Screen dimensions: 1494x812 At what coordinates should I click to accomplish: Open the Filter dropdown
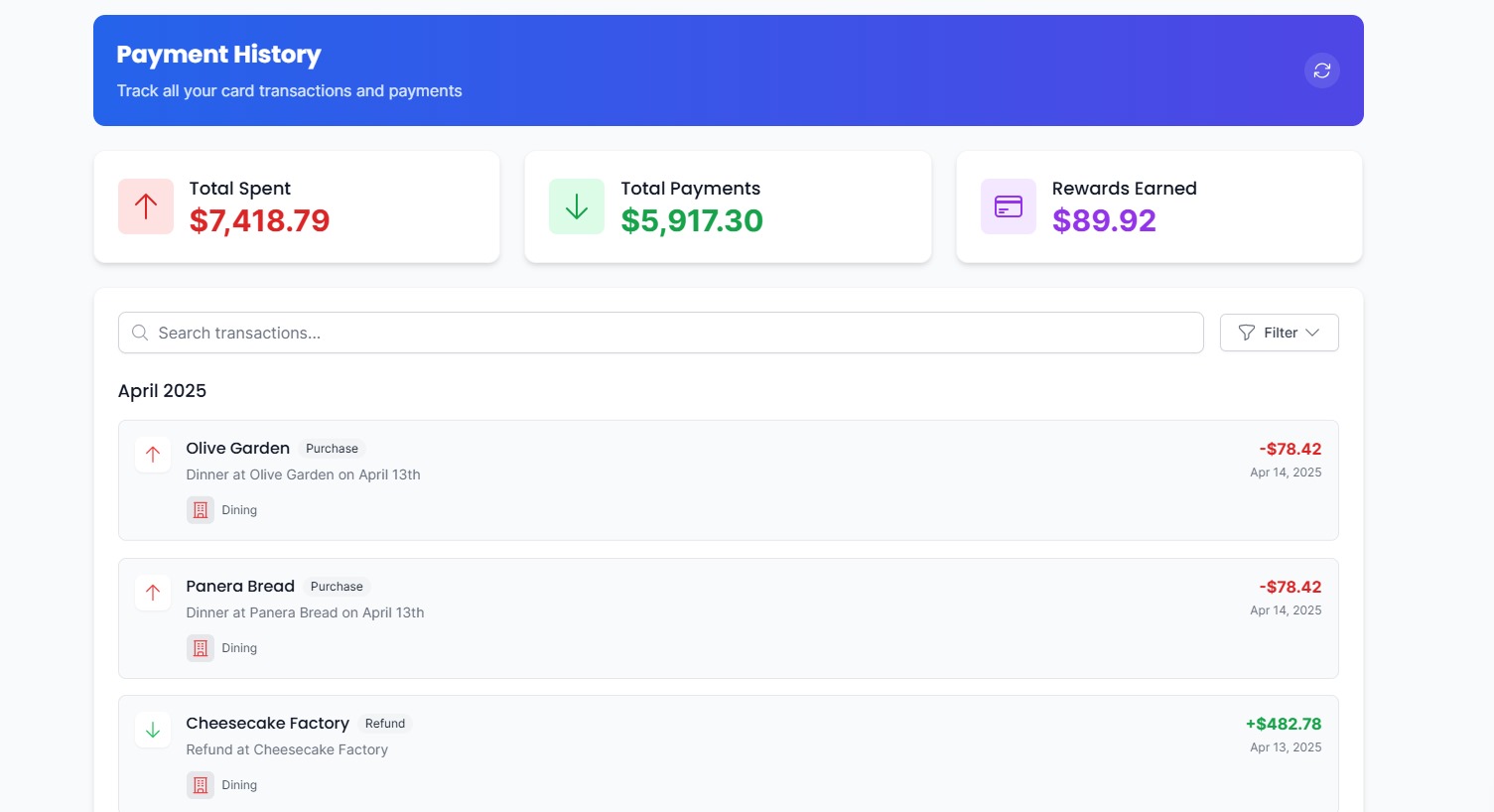click(x=1279, y=333)
